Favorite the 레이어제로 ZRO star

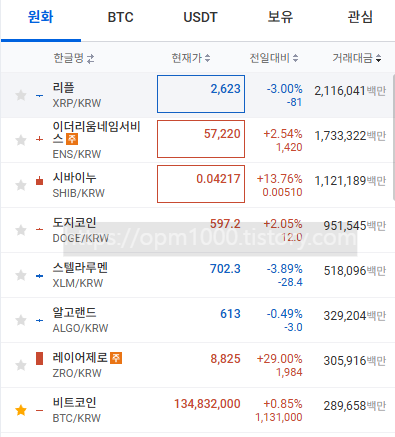(x=21, y=365)
